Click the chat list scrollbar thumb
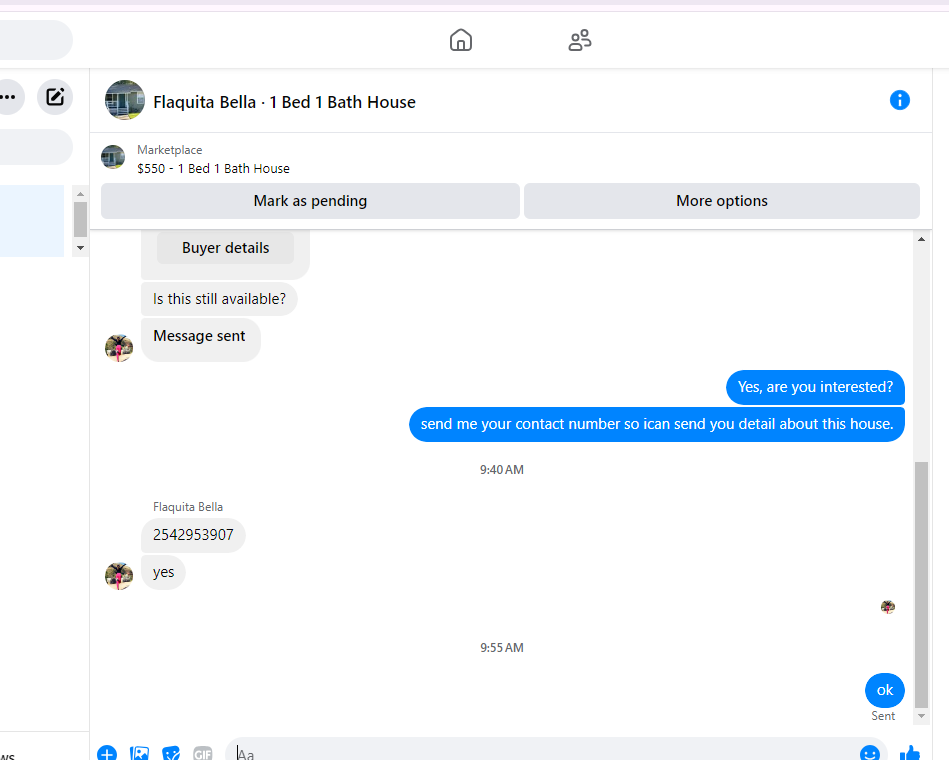 (x=80, y=220)
